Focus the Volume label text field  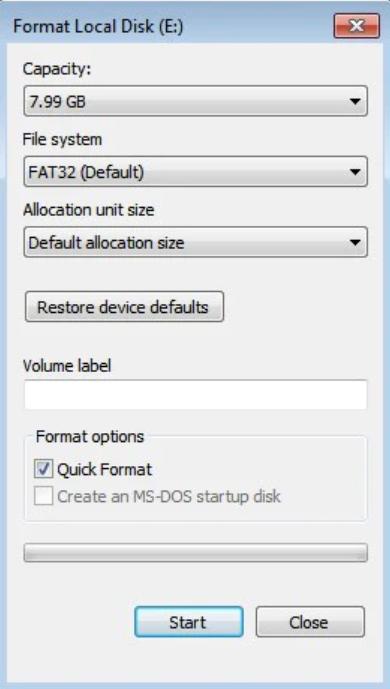pos(195,395)
